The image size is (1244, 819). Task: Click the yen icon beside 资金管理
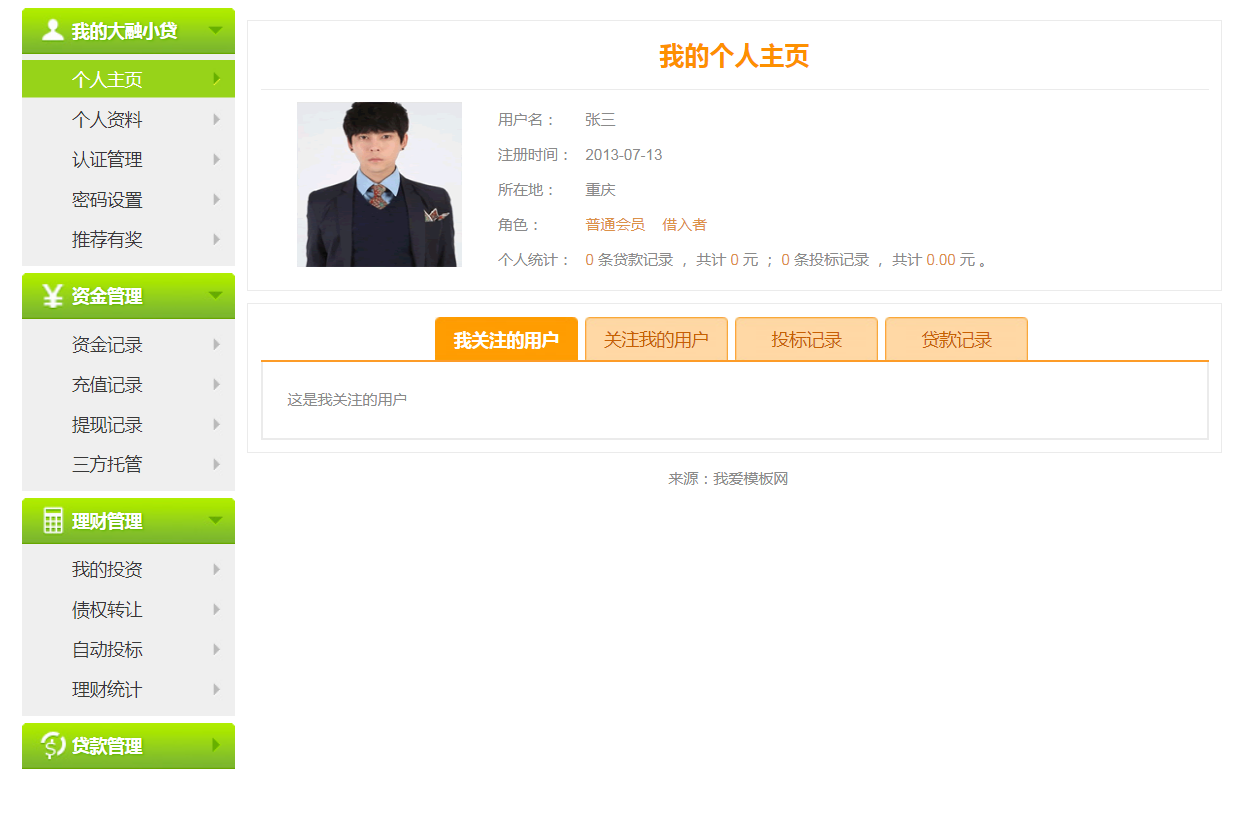53,296
